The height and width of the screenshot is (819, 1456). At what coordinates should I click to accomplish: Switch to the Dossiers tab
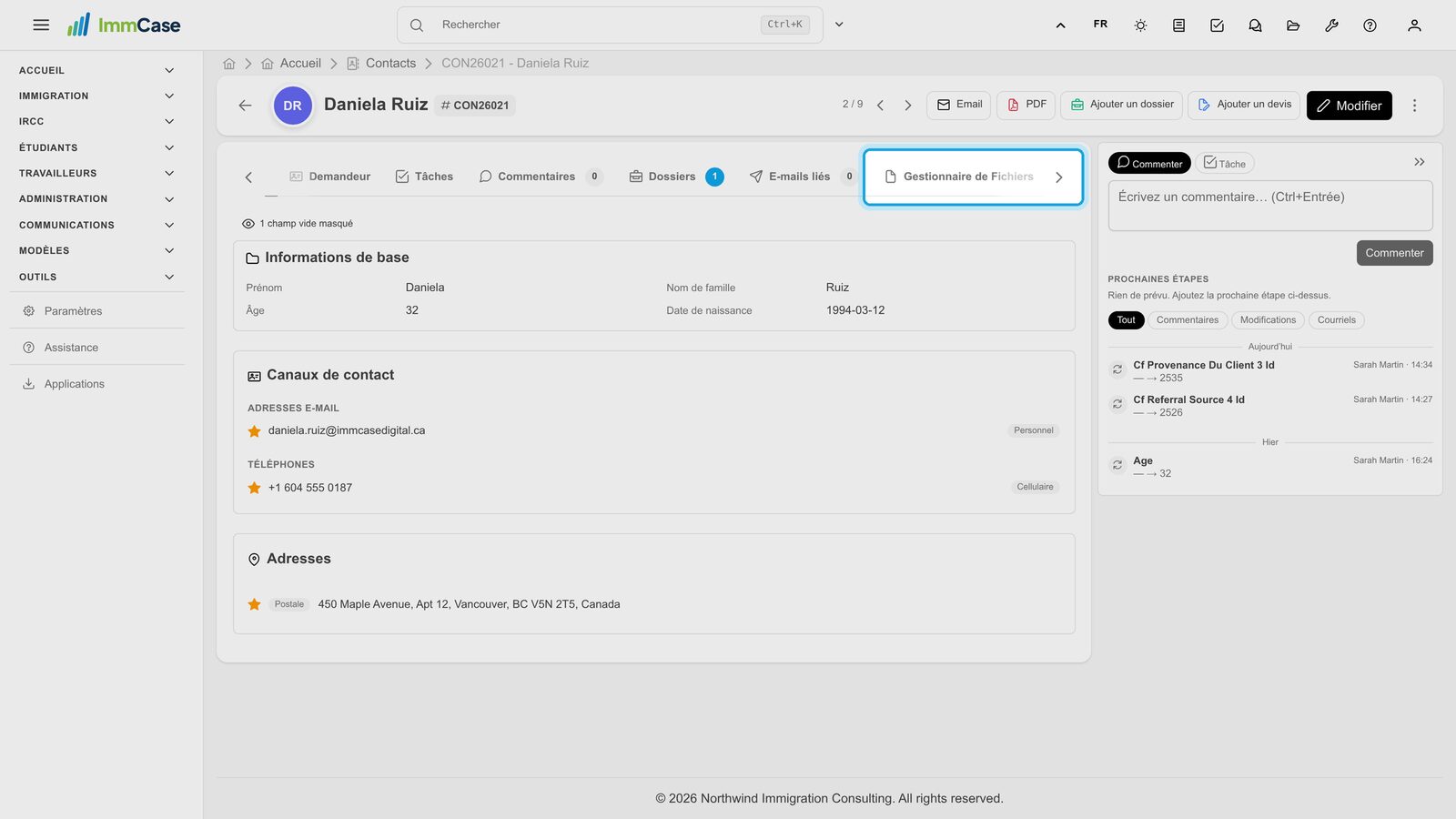point(676,177)
